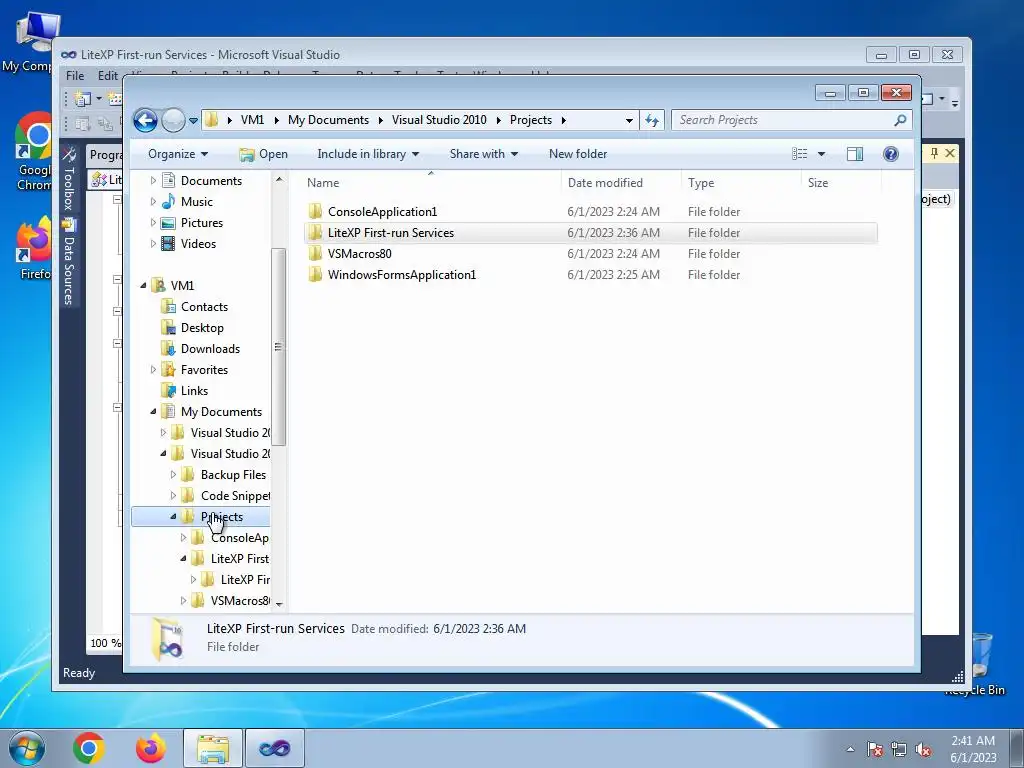Click the navigation pane scrollbar thumb

point(278,346)
